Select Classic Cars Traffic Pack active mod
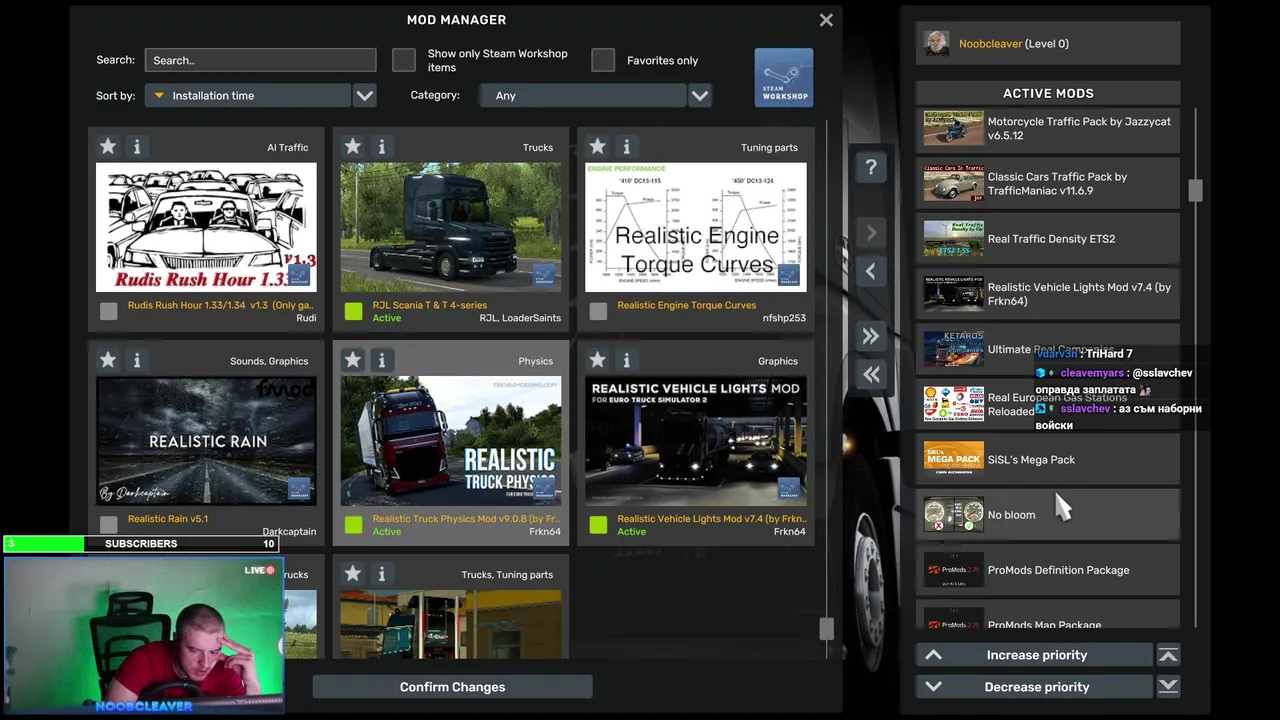1280x720 pixels. [x=1048, y=184]
